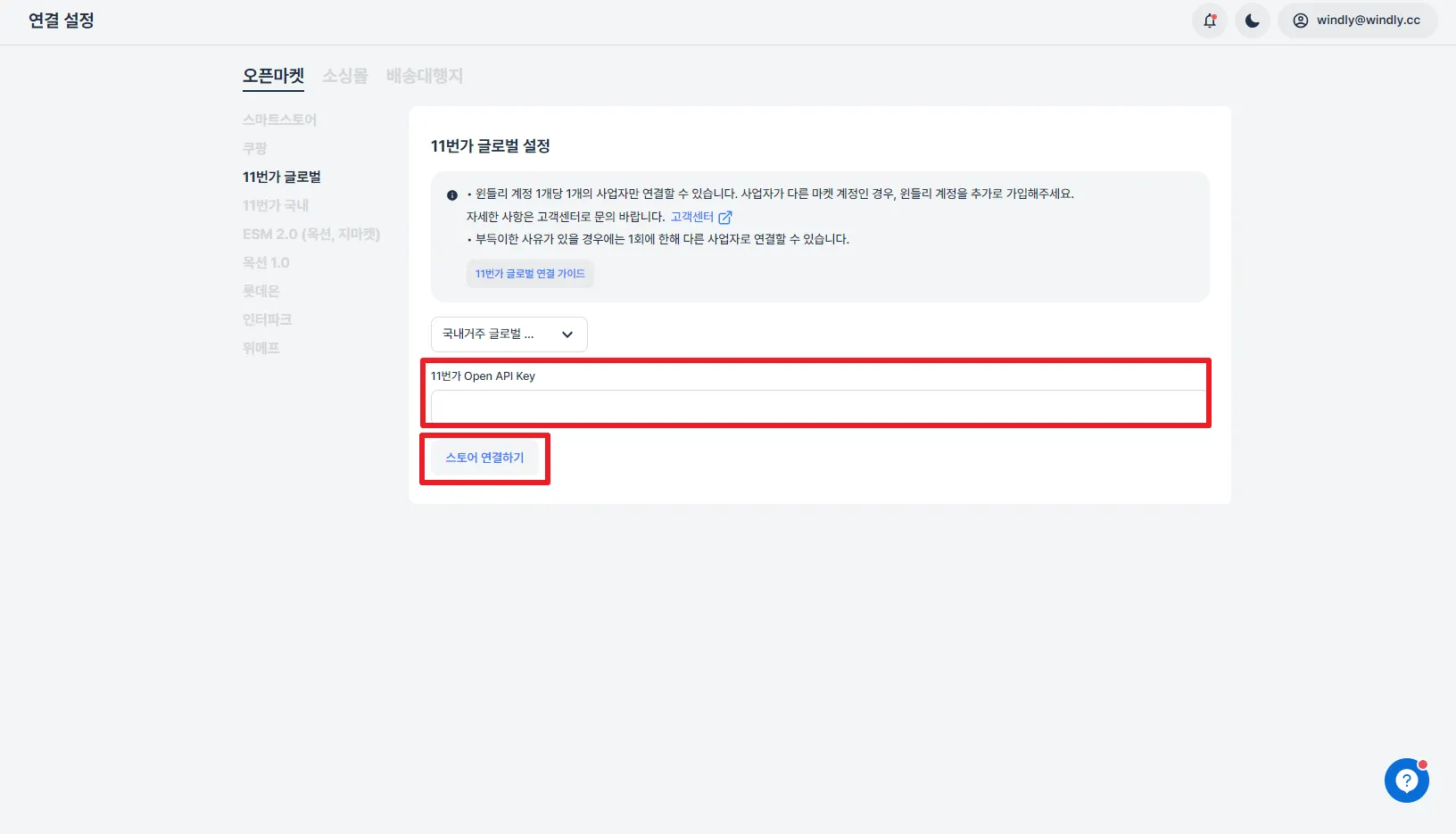Screen dimensions: 1456x834
Task: Switch to the 오픈마켓 tab
Action: [x=273, y=76]
